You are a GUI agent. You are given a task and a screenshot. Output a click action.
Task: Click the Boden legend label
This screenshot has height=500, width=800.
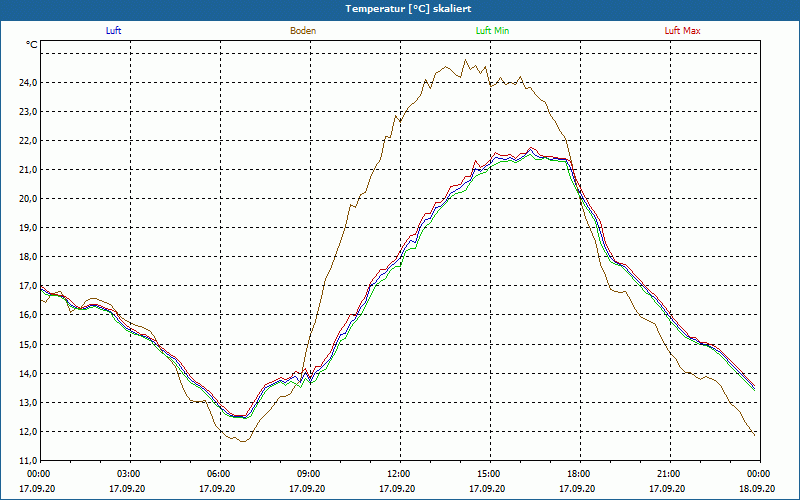coord(303,31)
